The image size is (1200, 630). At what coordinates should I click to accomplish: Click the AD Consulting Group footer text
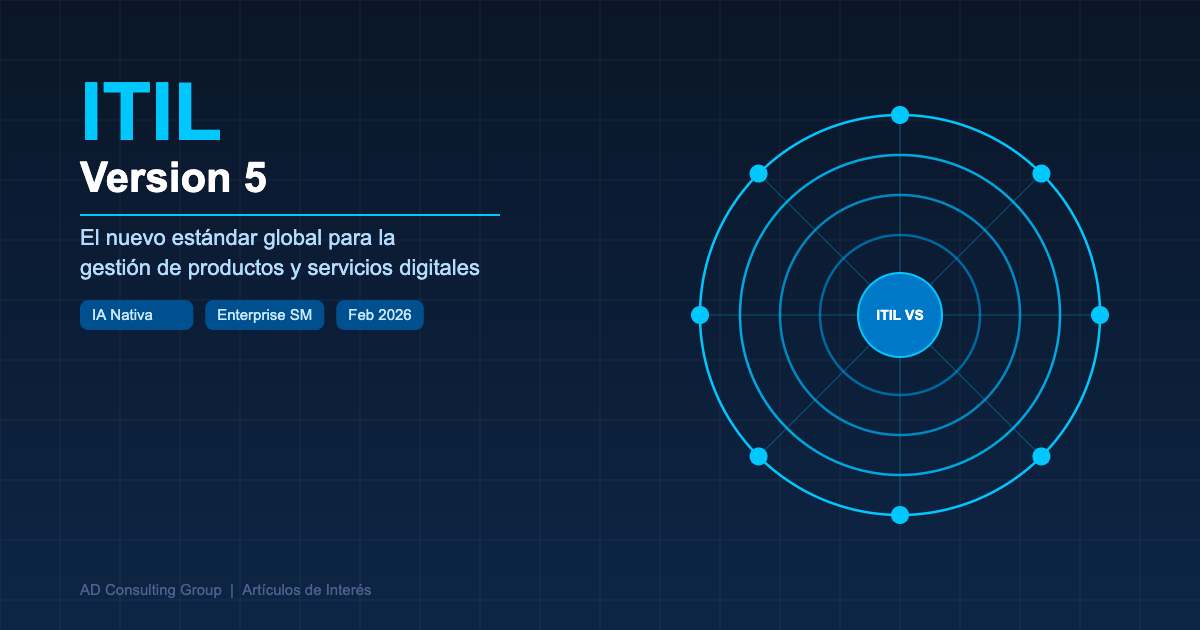pyautogui.click(x=151, y=590)
